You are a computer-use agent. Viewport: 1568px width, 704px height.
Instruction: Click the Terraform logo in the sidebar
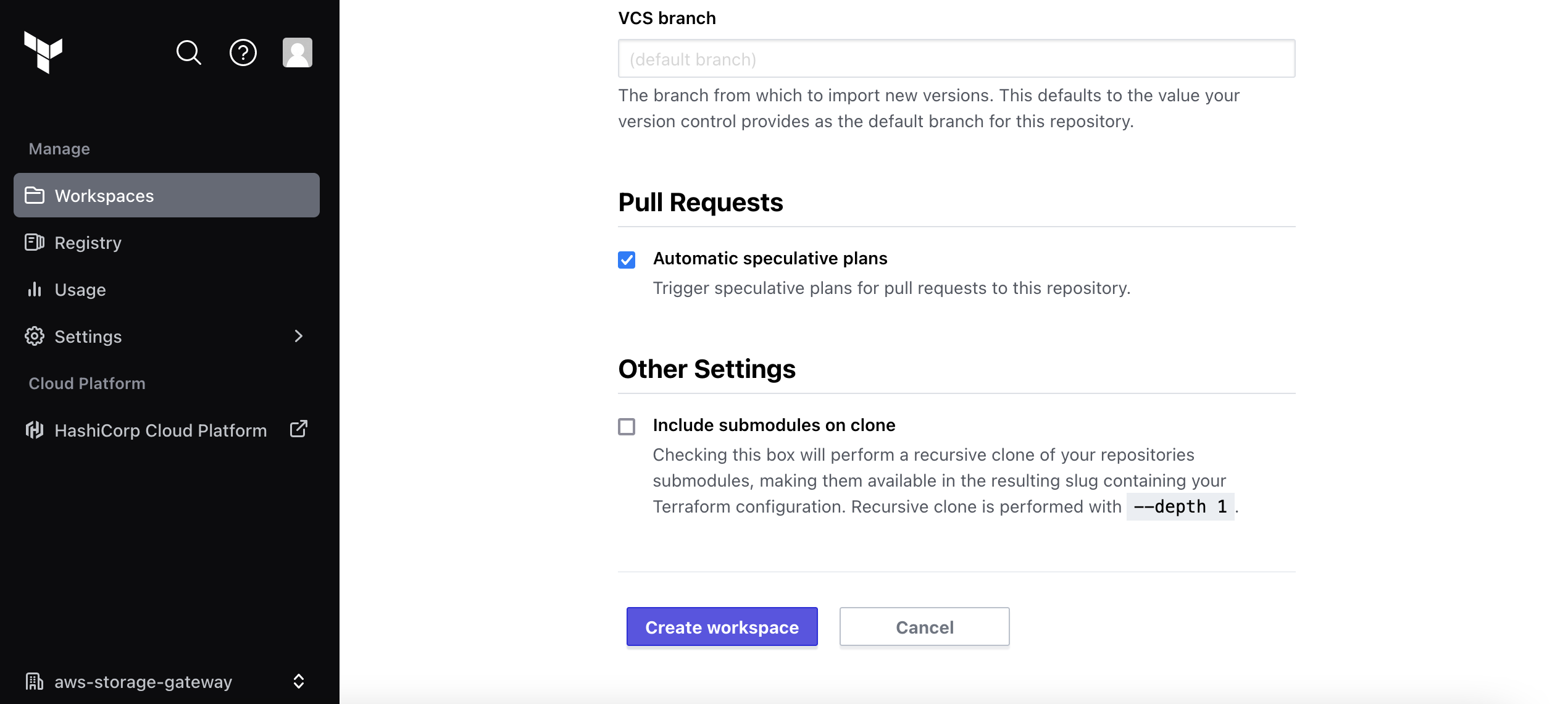point(44,53)
